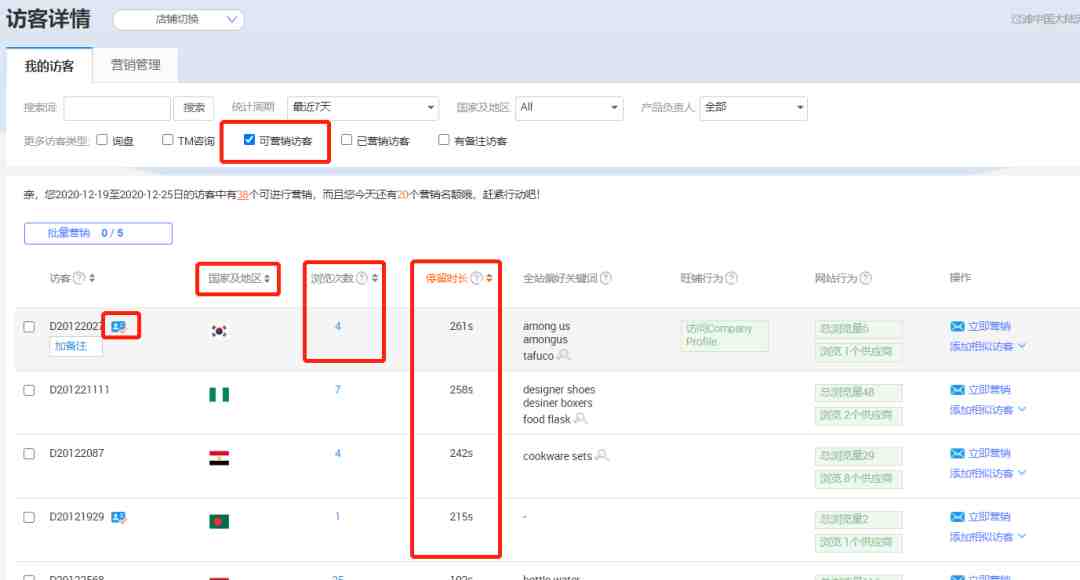Screen dimensions: 1080x580
Task: Open browse count 7 link
Action: tap(338, 390)
